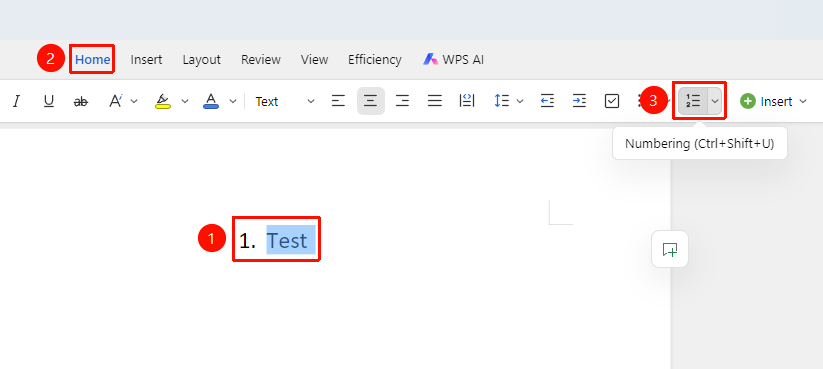Apply yellow highlight color

tap(163, 101)
